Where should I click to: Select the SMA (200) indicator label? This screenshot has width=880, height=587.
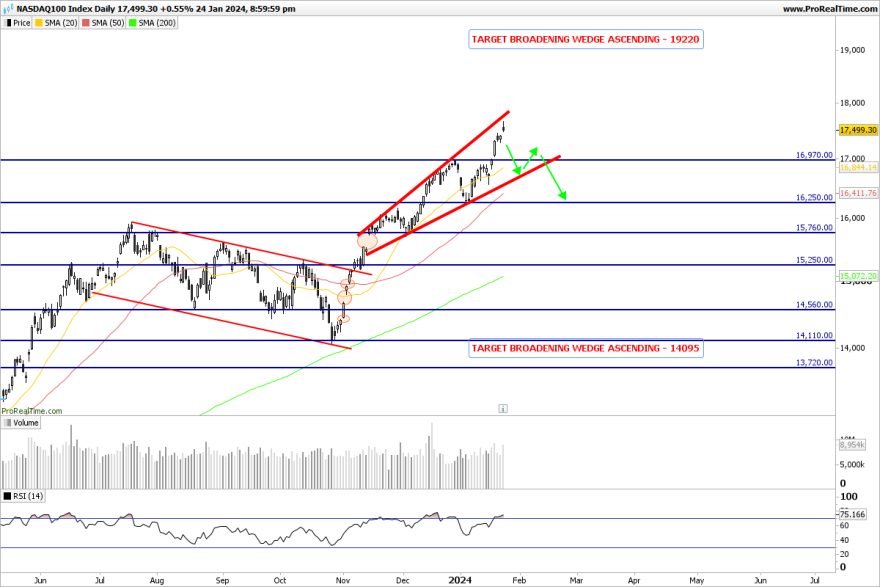pyautogui.click(x=157, y=23)
